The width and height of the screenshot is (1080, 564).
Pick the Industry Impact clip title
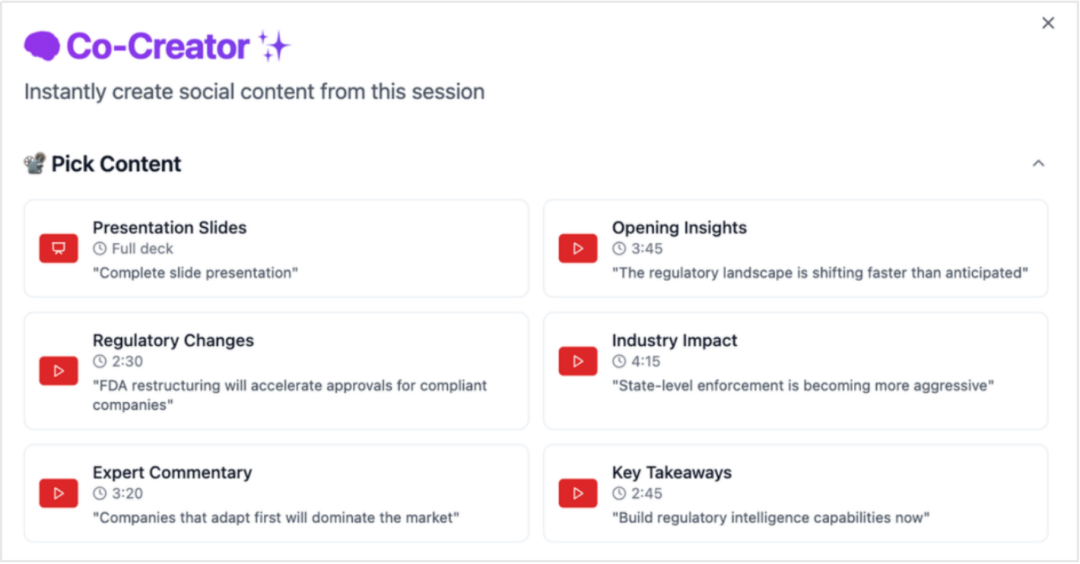pos(674,341)
